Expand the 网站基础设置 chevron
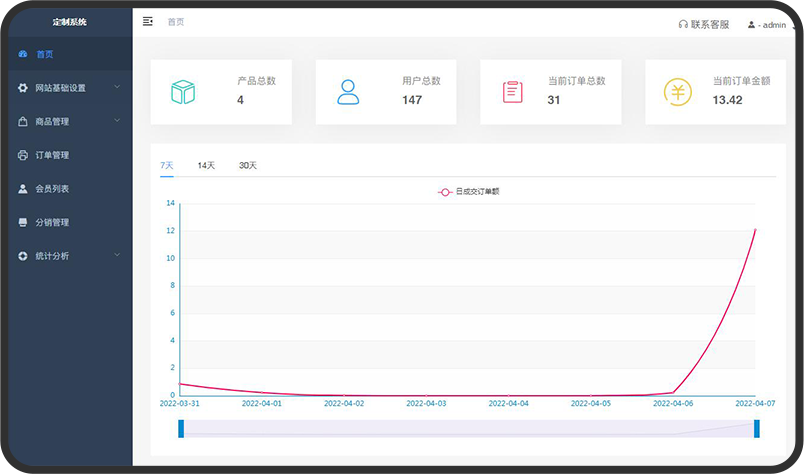804x474 pixels. point(117,87)
